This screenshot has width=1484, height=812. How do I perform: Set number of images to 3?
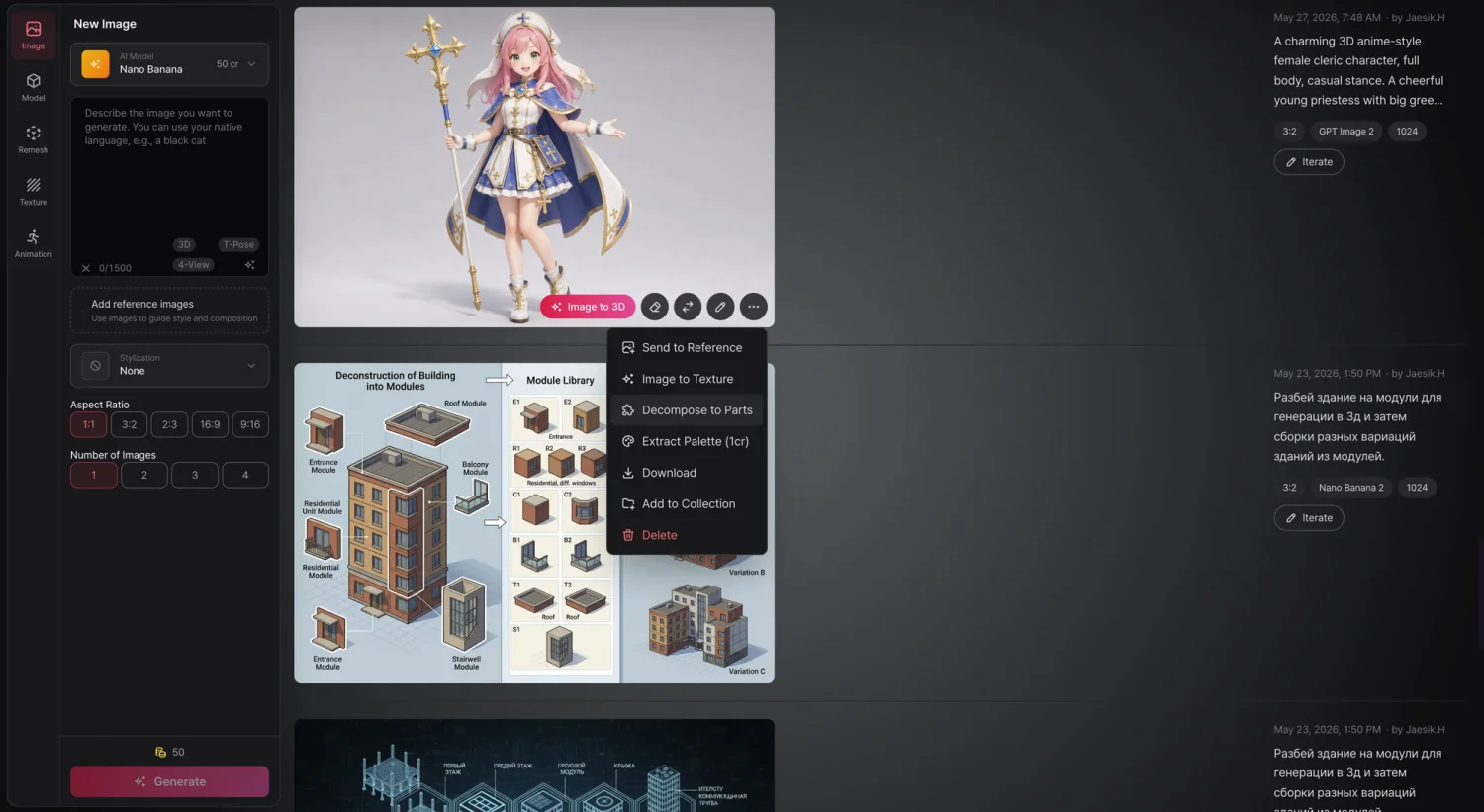coord(195,475)
